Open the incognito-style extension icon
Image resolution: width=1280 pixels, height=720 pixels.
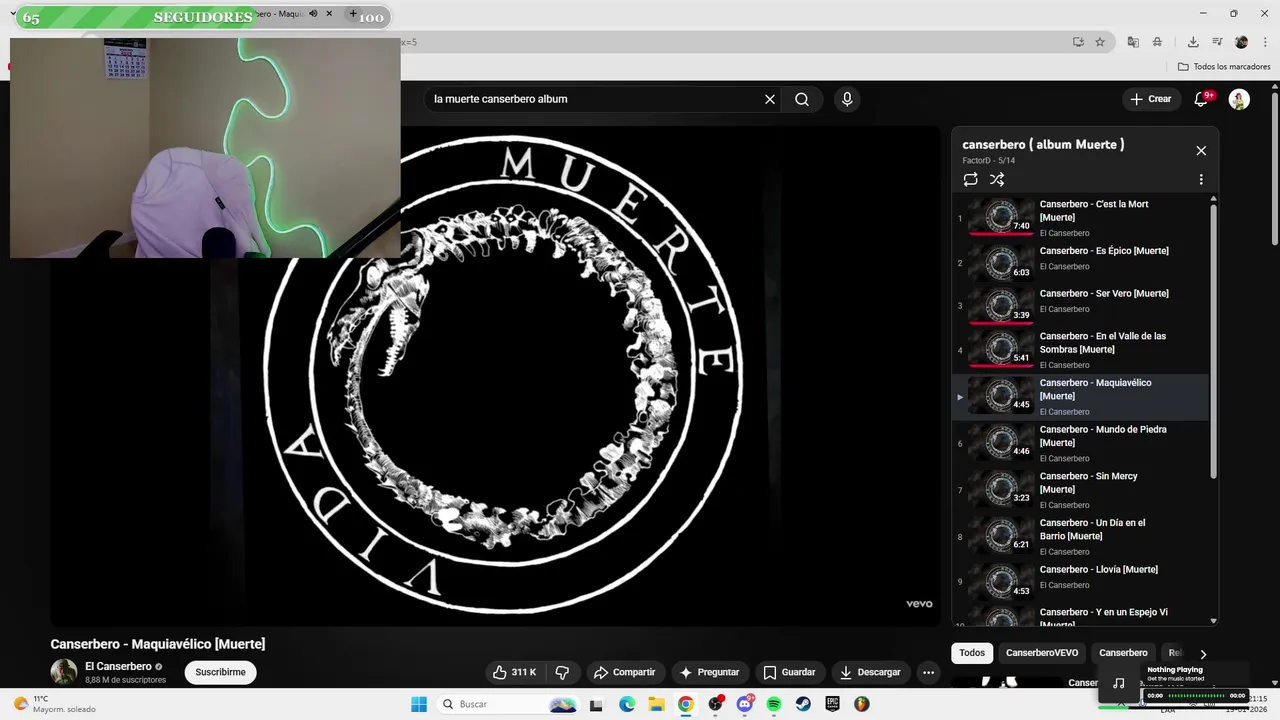1157,42
